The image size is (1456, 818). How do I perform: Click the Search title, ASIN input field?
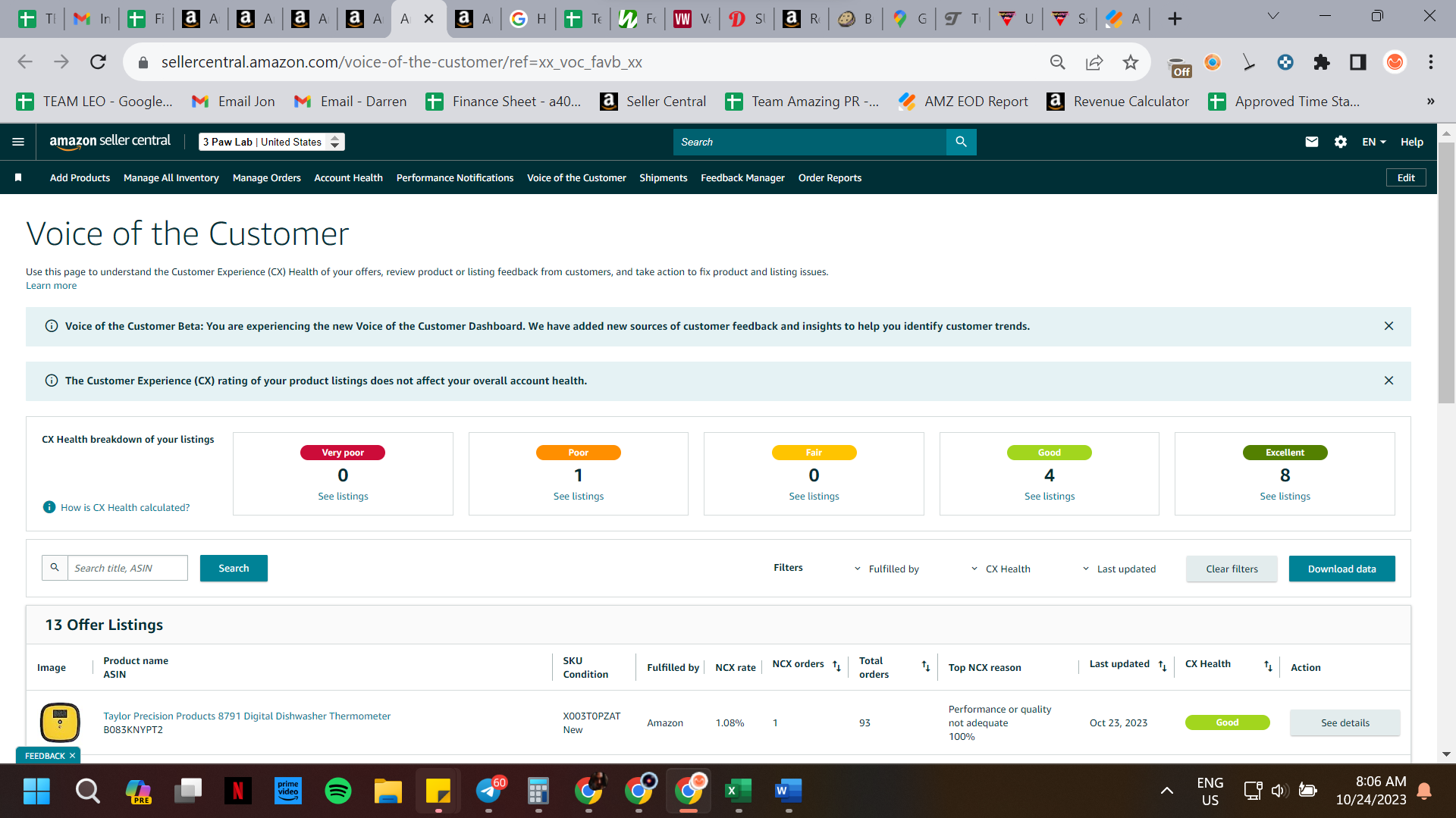pyautogui.click(x=127, y=568)
